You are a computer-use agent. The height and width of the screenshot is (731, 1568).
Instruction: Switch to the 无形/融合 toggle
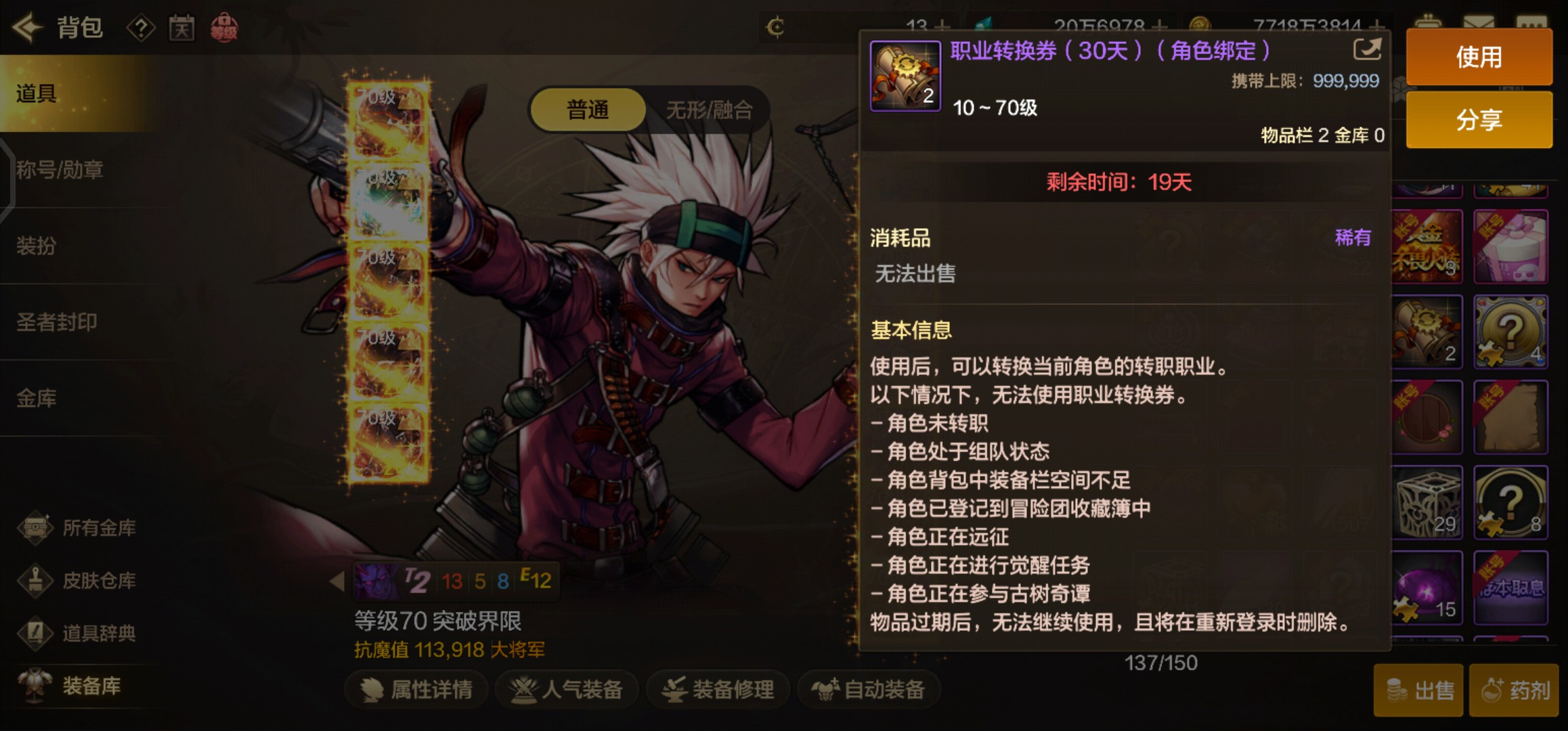point(709,110)
